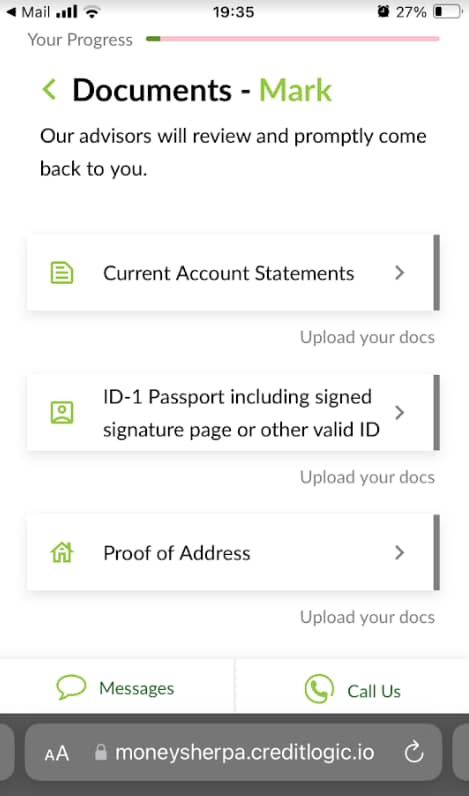Tap the Messages speech bubble icon
This screenshot has height=796, width=469.
click(71, 687)
